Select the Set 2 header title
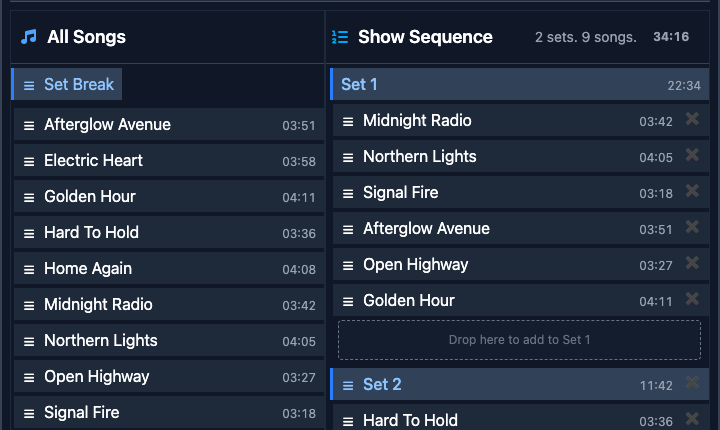The height and width of the screenshot is (430, 720). (x=382, y=384)
